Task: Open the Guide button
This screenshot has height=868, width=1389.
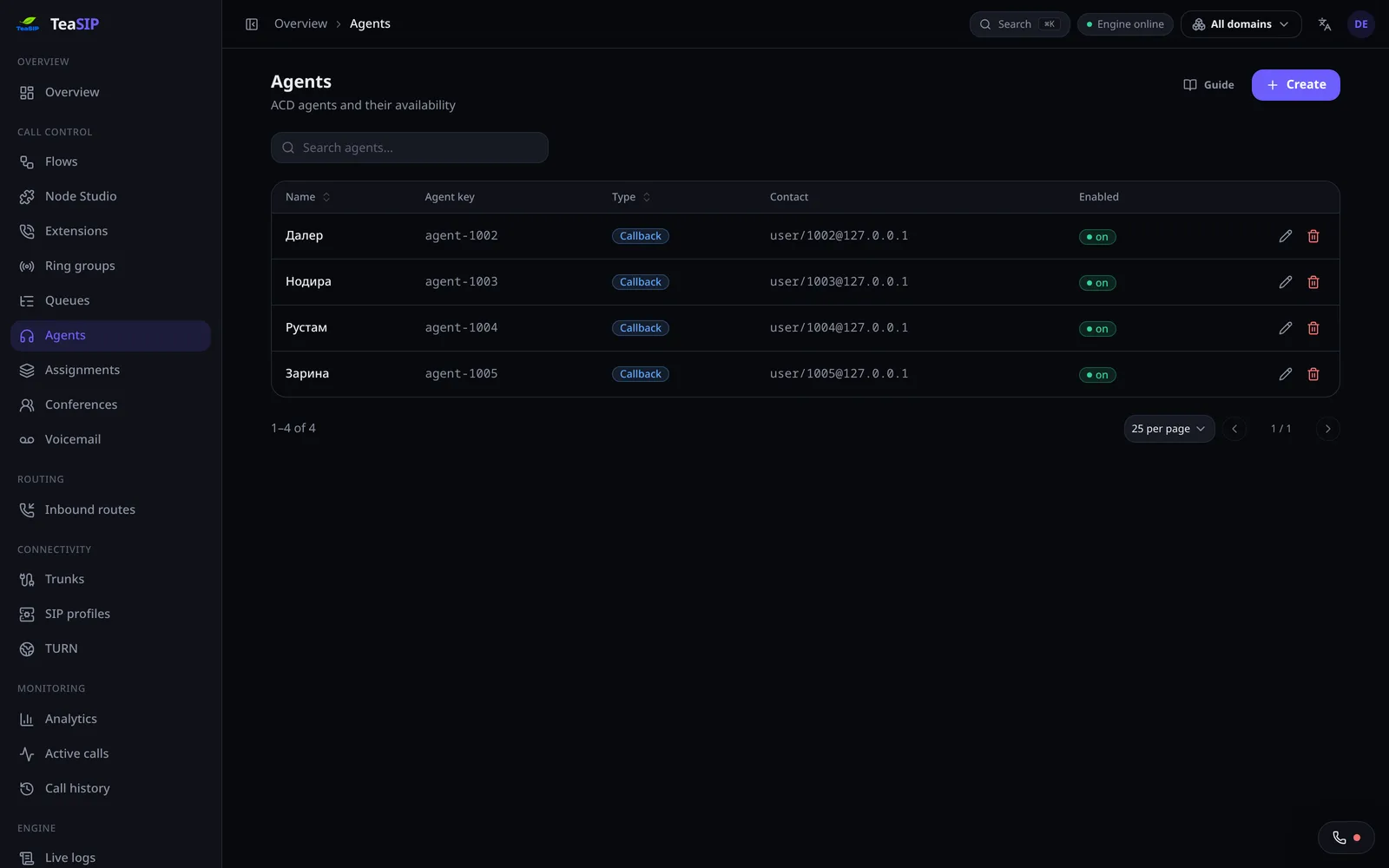Action: point(1208,85)
